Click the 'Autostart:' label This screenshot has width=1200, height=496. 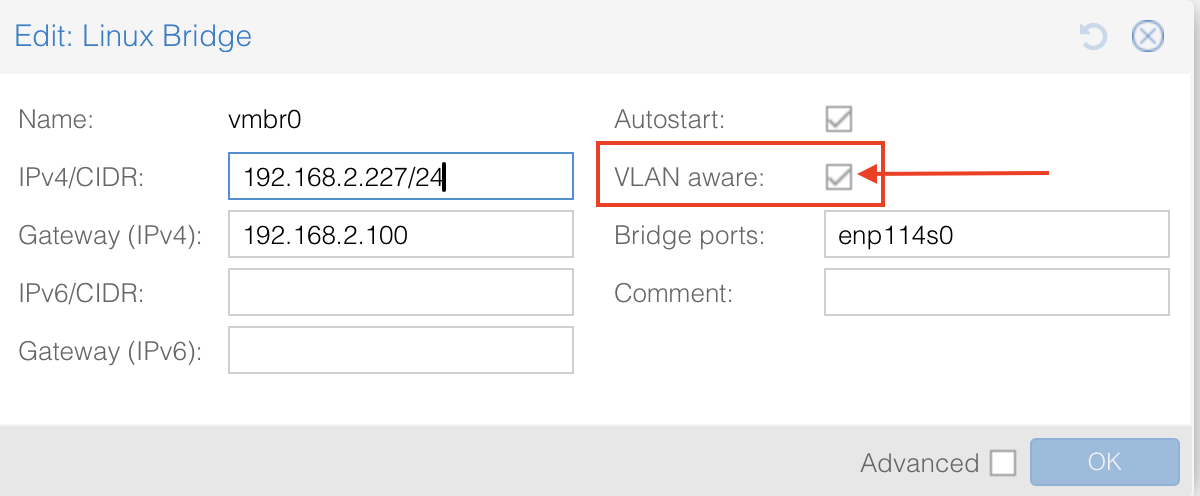[669, 120]
